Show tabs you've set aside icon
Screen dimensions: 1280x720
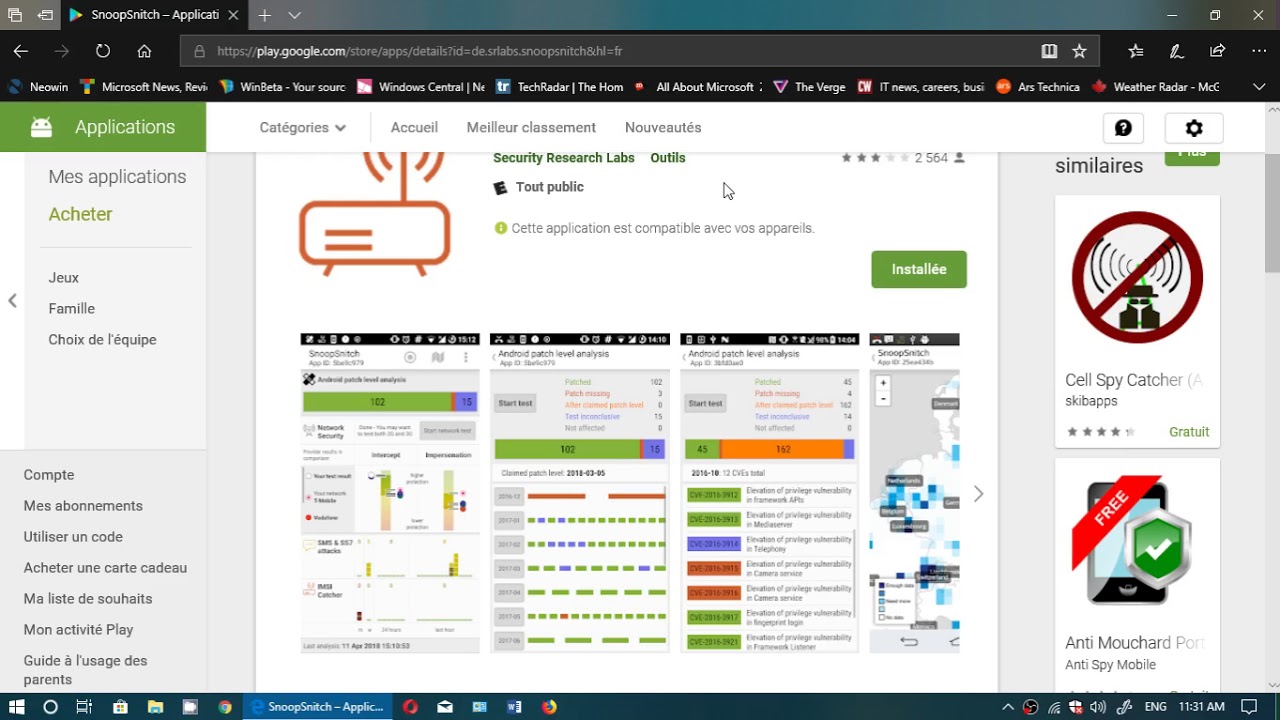(15, 15)
